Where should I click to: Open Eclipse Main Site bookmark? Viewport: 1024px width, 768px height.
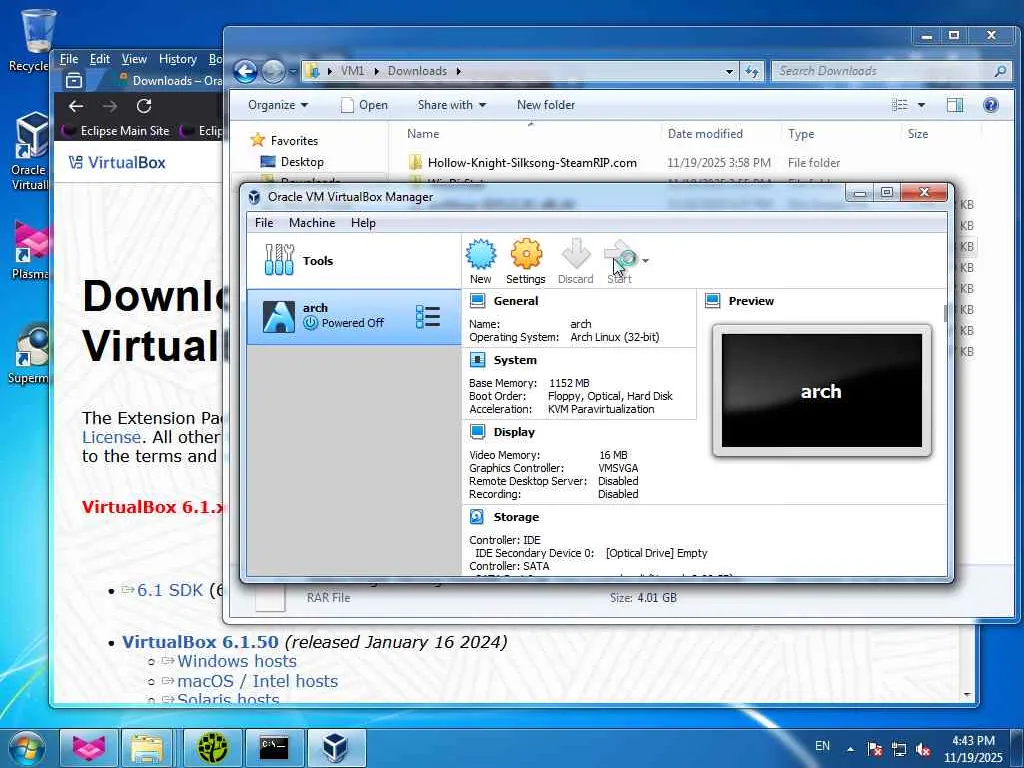click(116, 131)
